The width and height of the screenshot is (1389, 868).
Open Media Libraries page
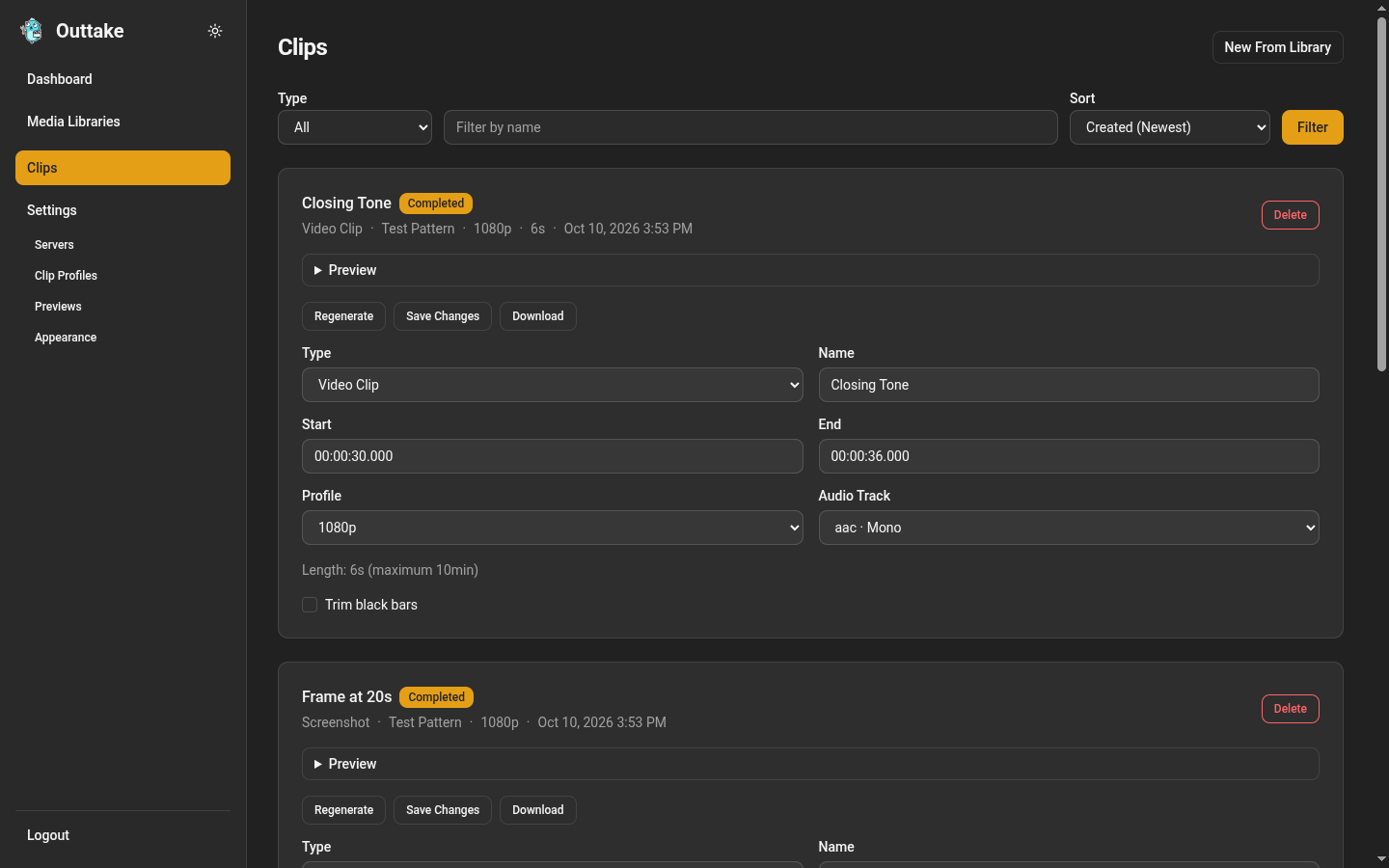123,122
